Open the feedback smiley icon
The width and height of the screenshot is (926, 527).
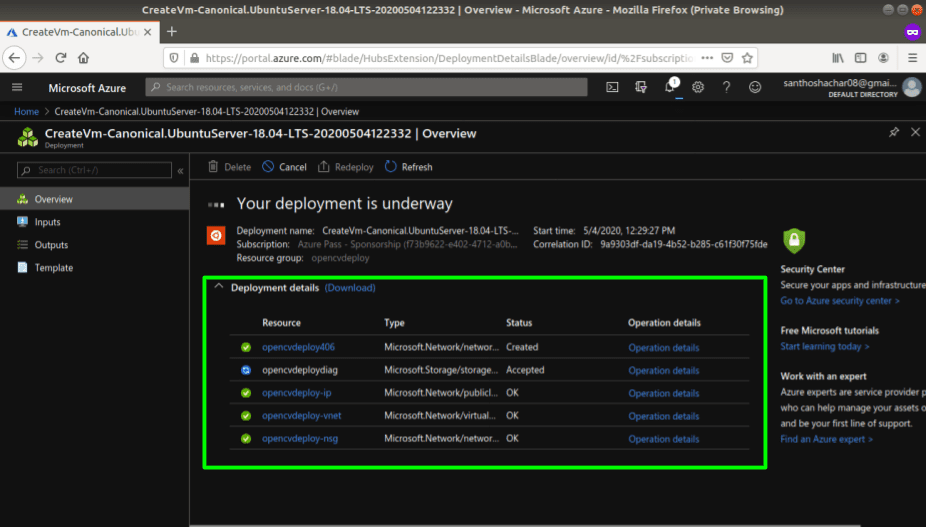tap(755, 87)
